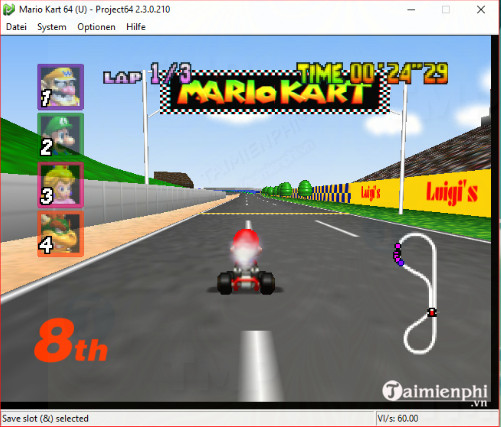Open the Datei menu
The width and height of the screenshot is (501, 427).
pos(16,27)
